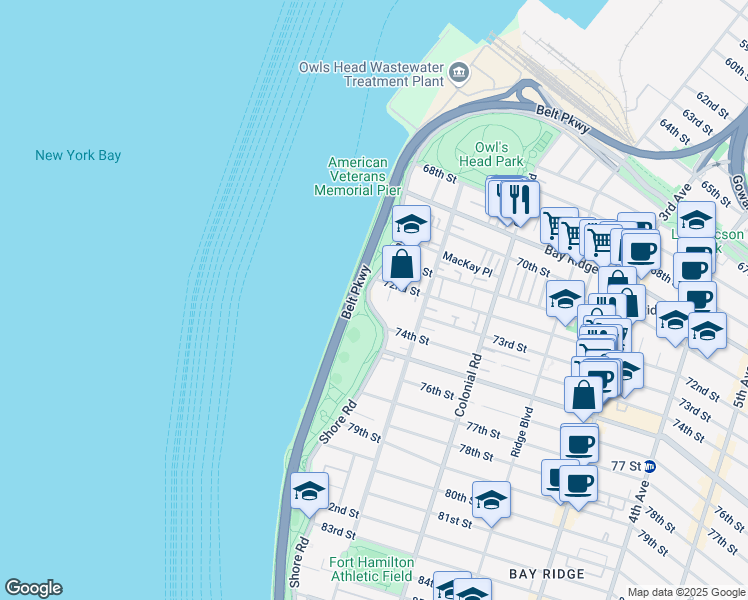Click the school marker overlapping the coffee cup near 73rd St

tap(632, 371)
